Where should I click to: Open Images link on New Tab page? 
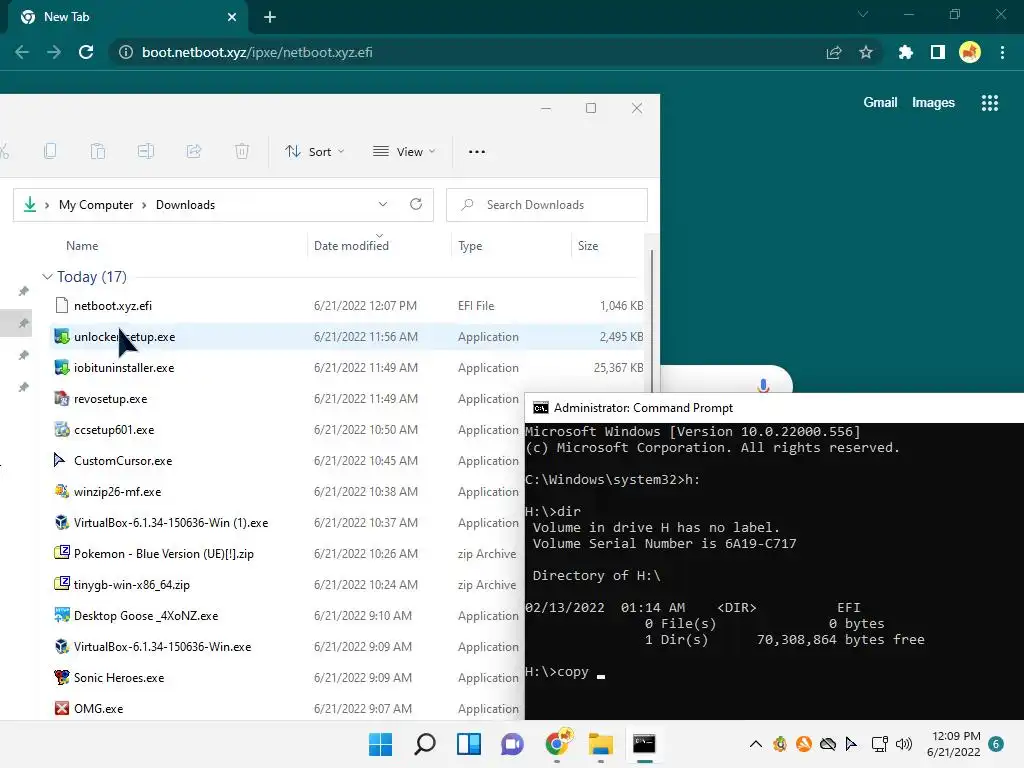click(x=933, y=103)
